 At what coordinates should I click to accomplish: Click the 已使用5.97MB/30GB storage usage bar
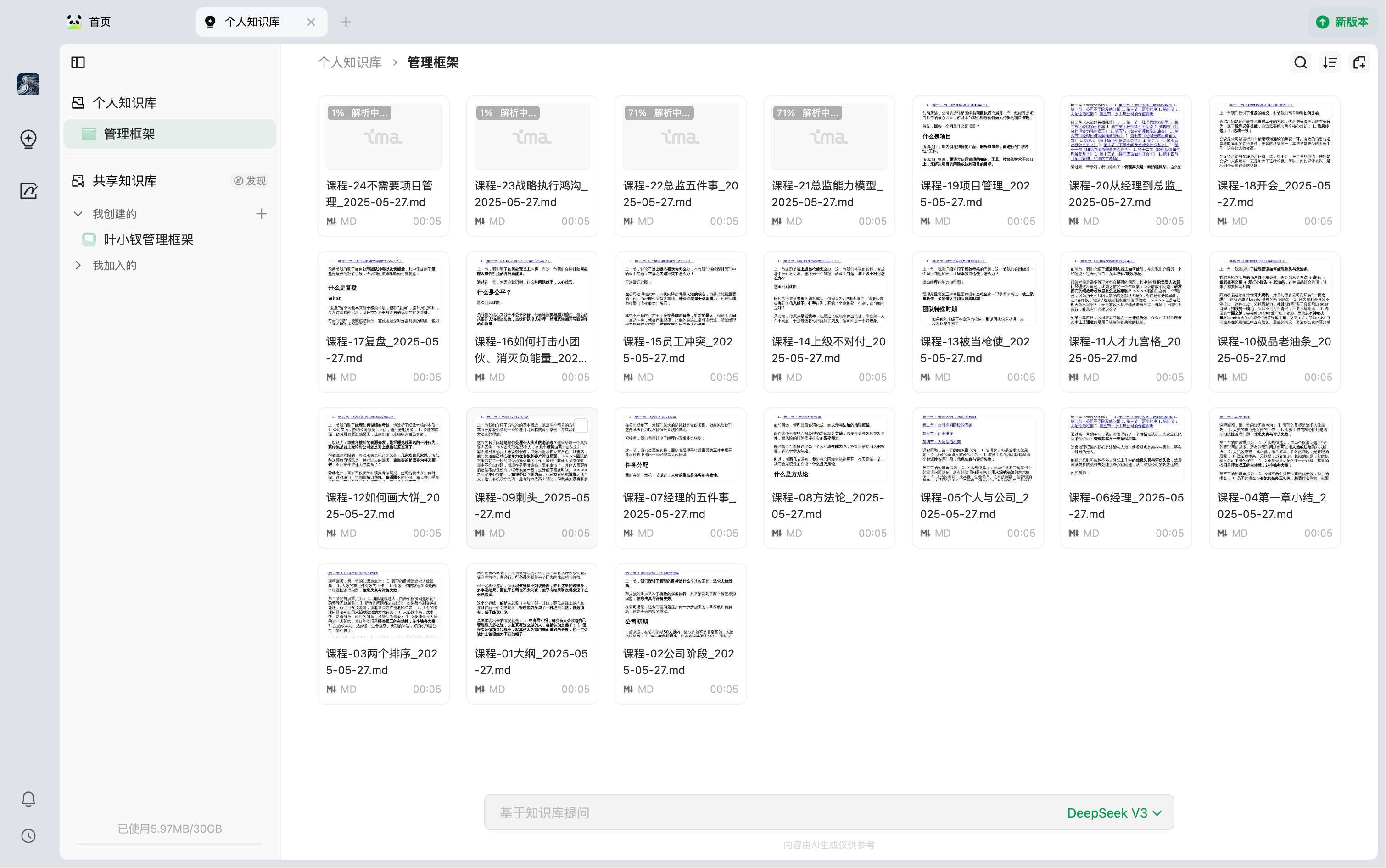pos(170,844)
